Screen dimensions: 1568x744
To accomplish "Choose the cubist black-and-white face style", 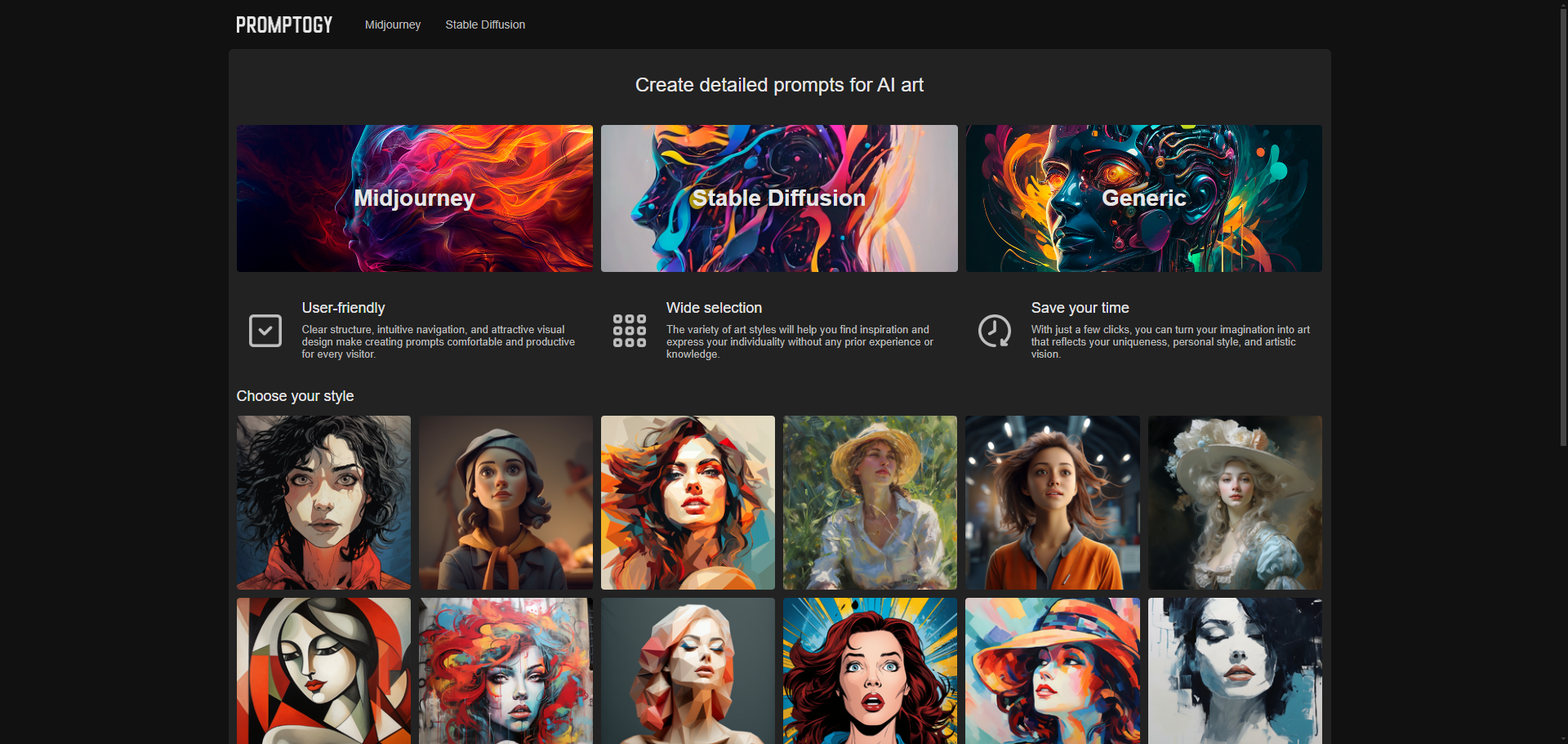I will (x=323, y=670).
